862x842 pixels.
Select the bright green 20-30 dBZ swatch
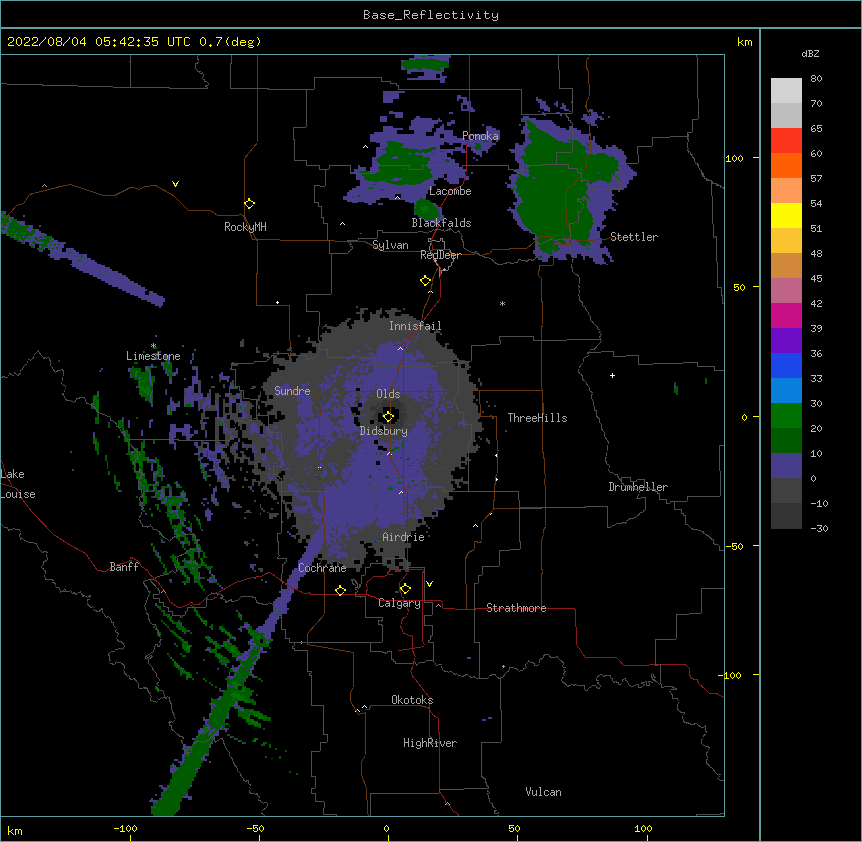(786, 416)
